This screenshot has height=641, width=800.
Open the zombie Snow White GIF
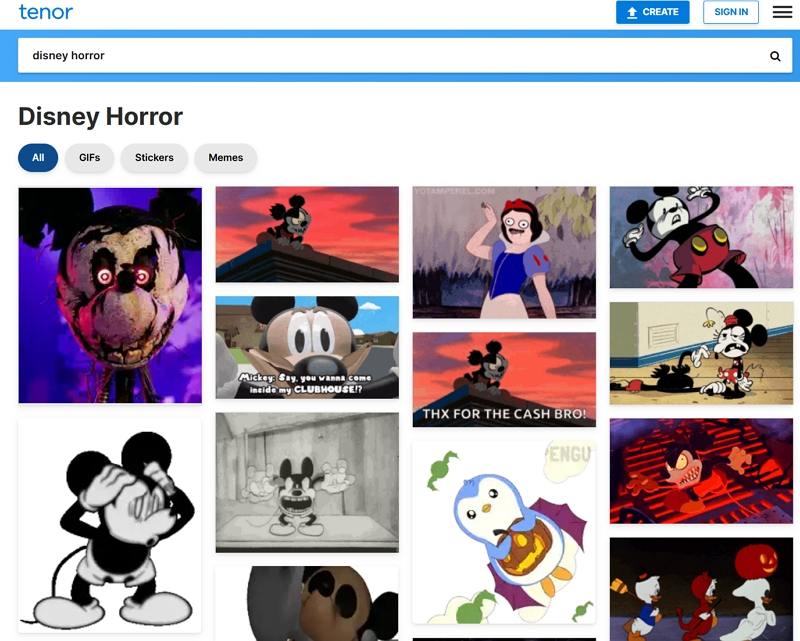tap(504, 252)
